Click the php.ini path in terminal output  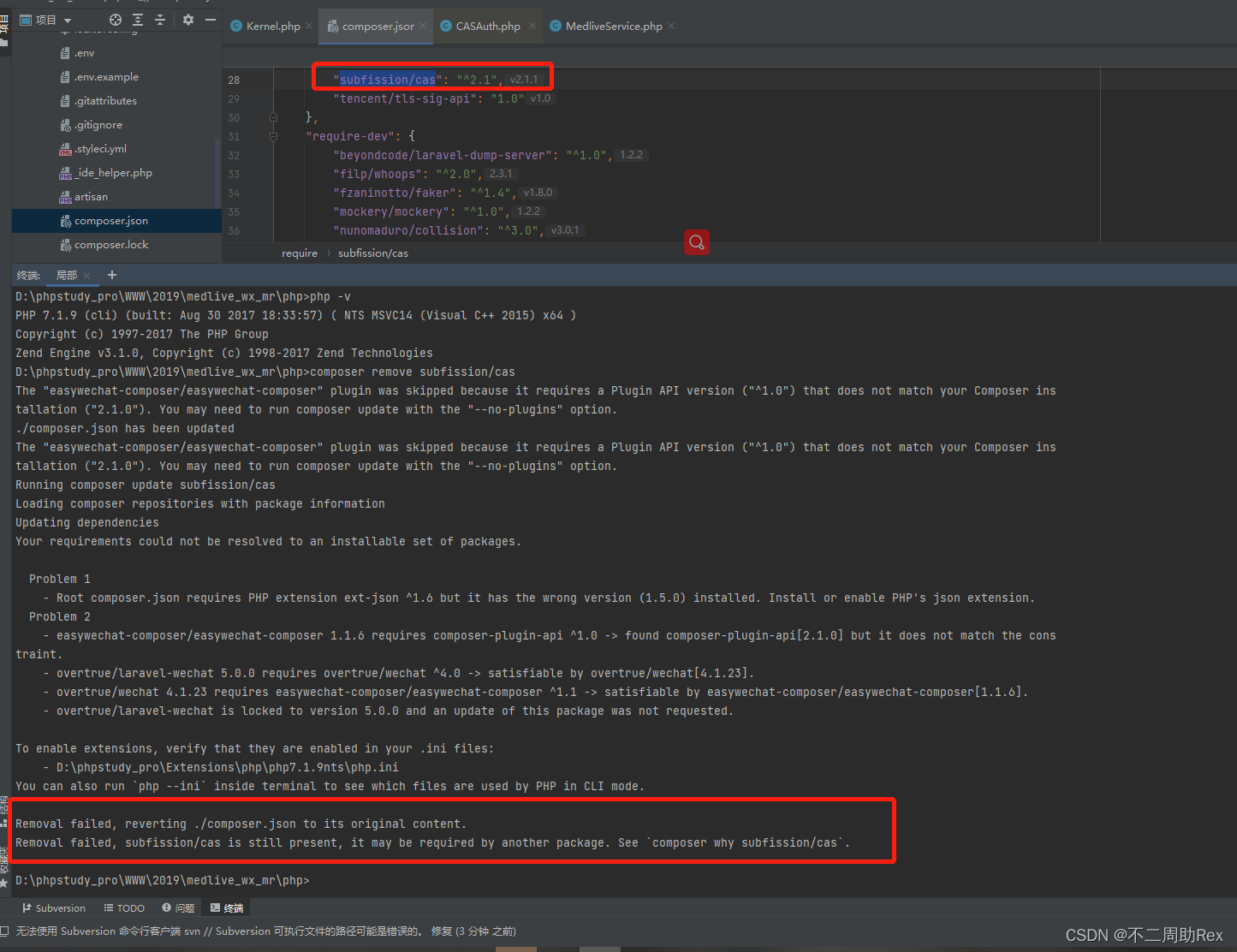pos(228,767)
